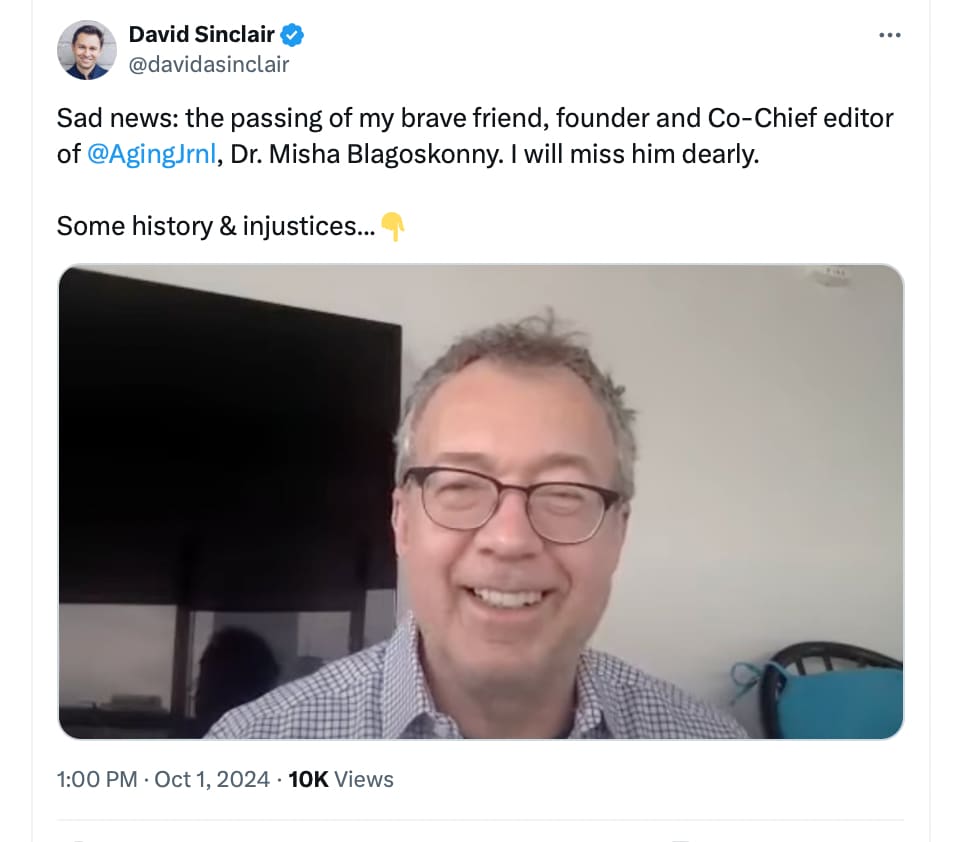Viewport: 958px width, 842px height.
Task: Click the blue verified badge
Action: [x=292, y=35]
